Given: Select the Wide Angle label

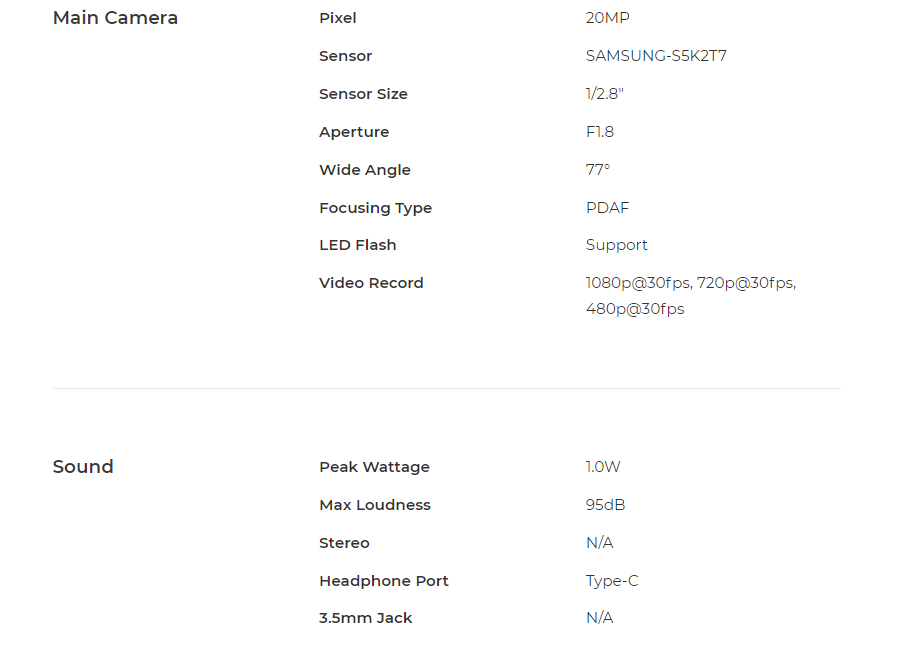Looking at the screenshot, I should click(x=365, y=170).
